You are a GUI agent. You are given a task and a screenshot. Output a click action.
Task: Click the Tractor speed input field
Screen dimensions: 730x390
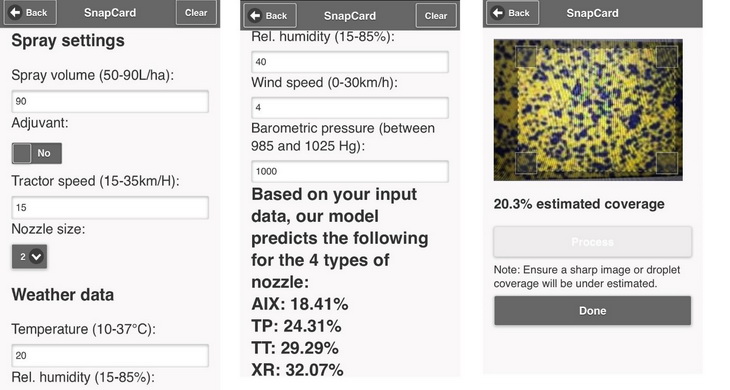point(110,208)
